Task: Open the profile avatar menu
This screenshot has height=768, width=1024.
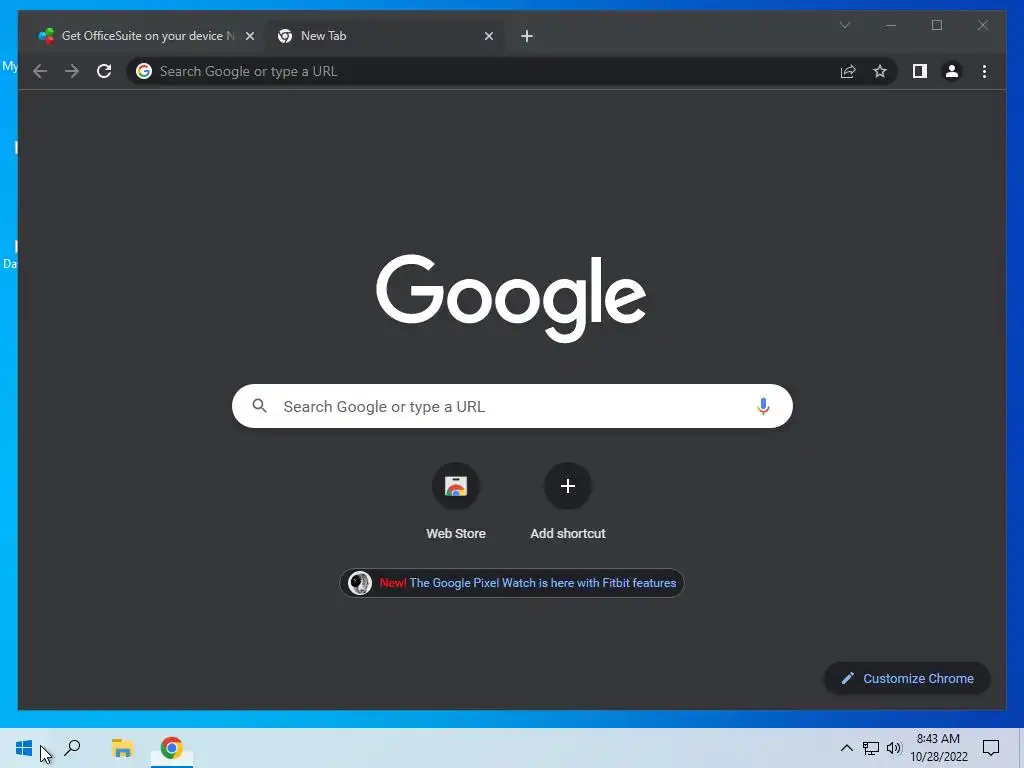Action: 952,71
